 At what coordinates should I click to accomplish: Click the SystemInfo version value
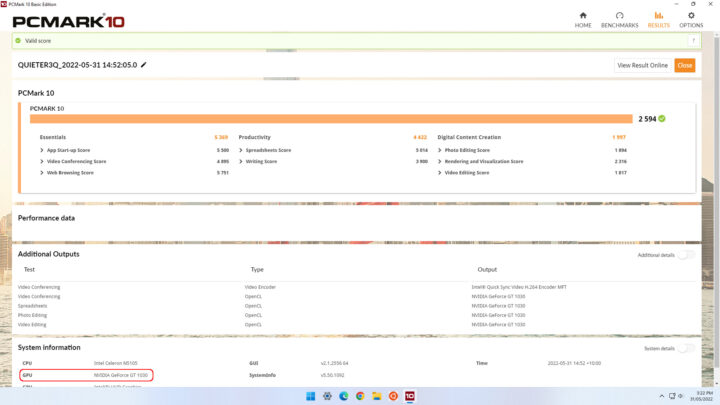(x=332, y=375)
